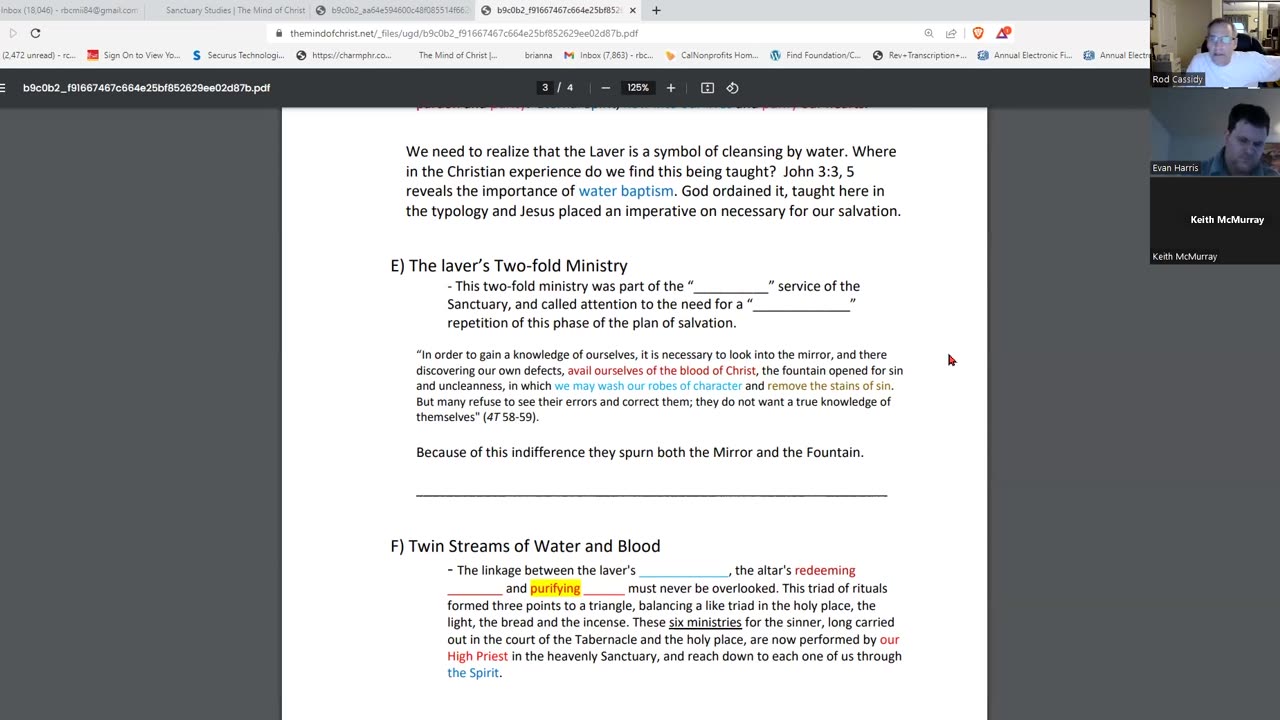Screen dimensions: 1280x720
Task: Open Sign On to View Yo... bookmark
Action: coord(134,55)
